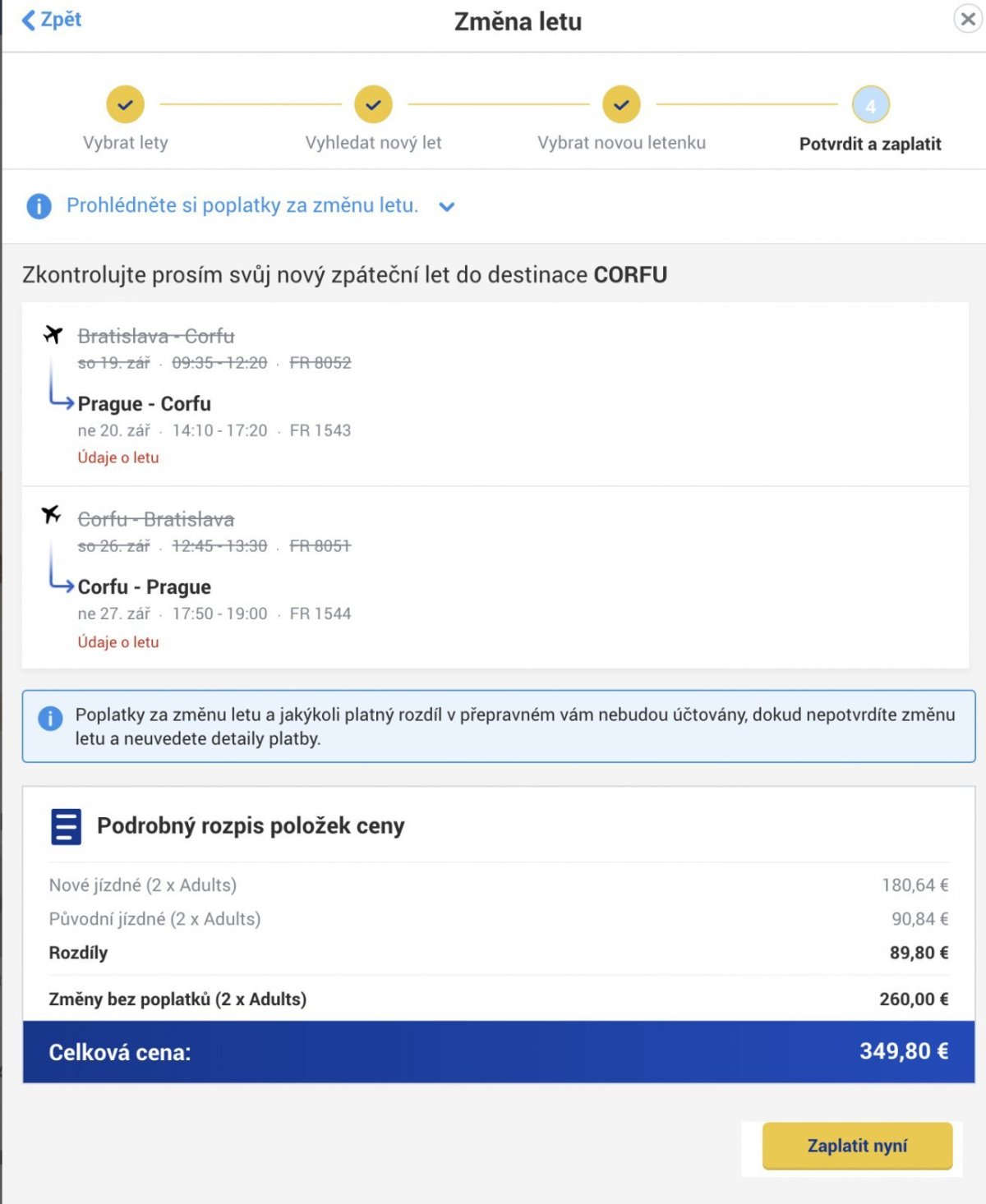Click the Vybrat lety completed step checkmark
The image size is (986, 1204).
point(125,105)
